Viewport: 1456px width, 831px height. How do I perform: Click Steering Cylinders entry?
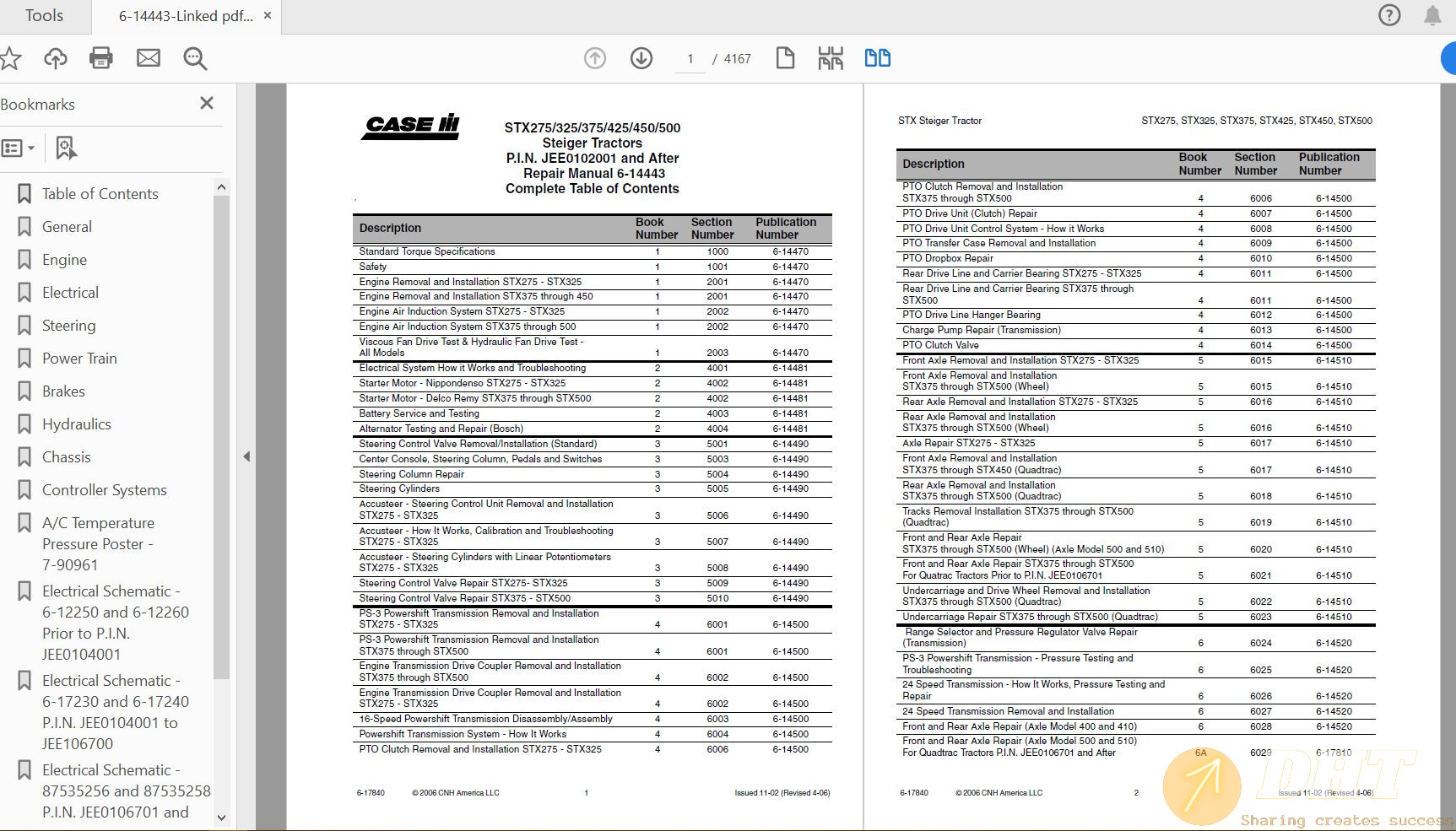(x=399, y=488)
